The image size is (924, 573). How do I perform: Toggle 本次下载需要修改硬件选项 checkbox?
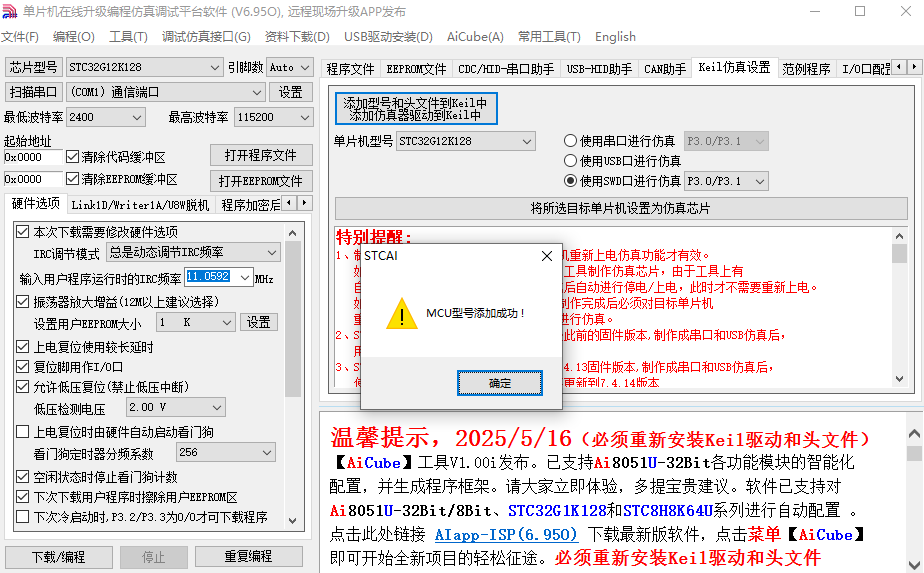[x=22, y=232]
